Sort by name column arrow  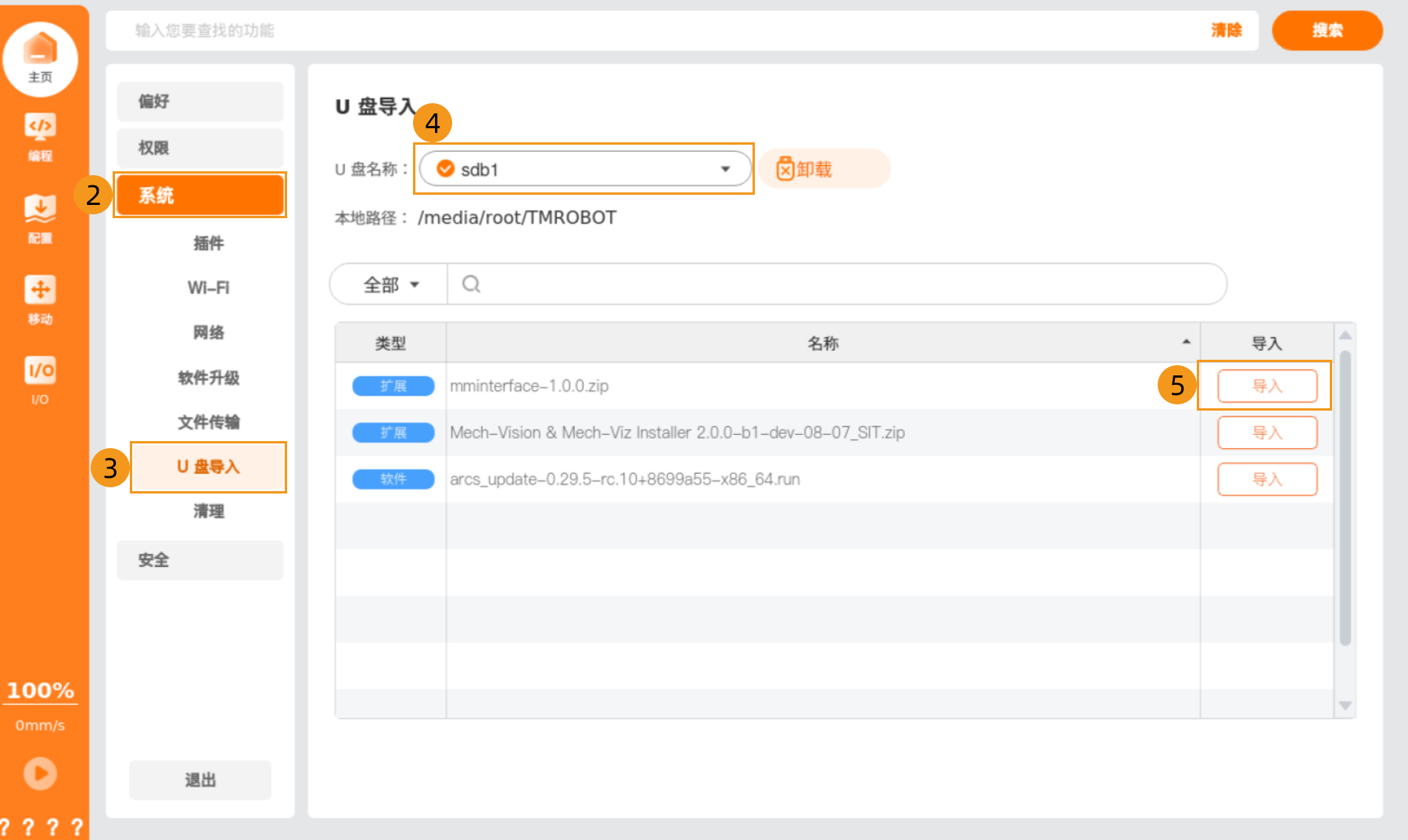point(1186,343)
